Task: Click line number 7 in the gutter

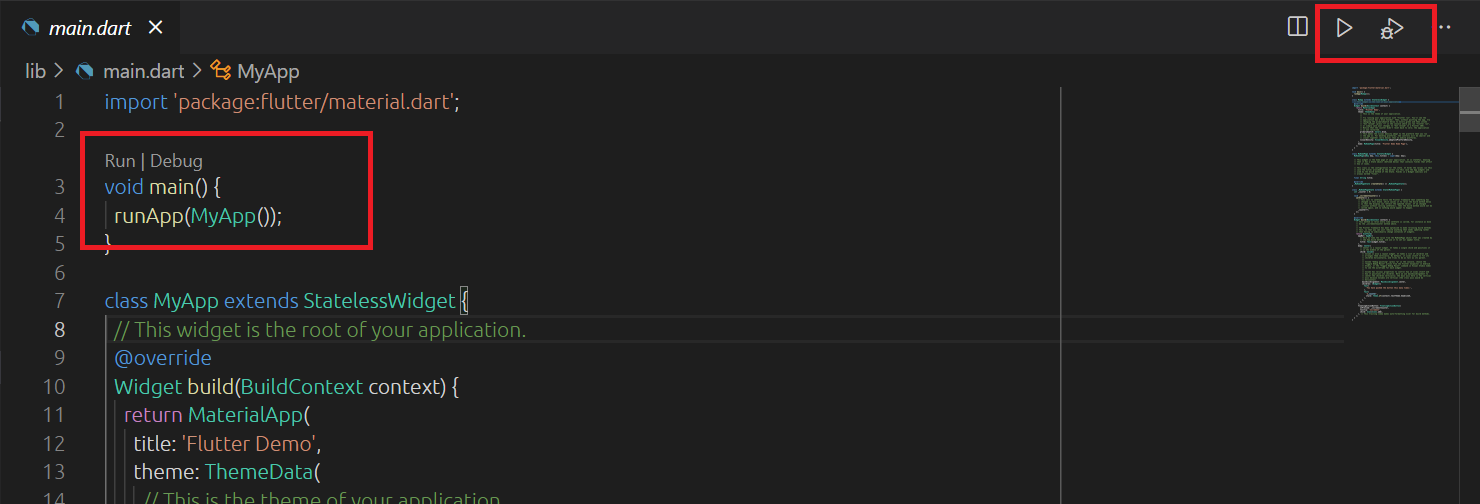Action: pos(58,301)
